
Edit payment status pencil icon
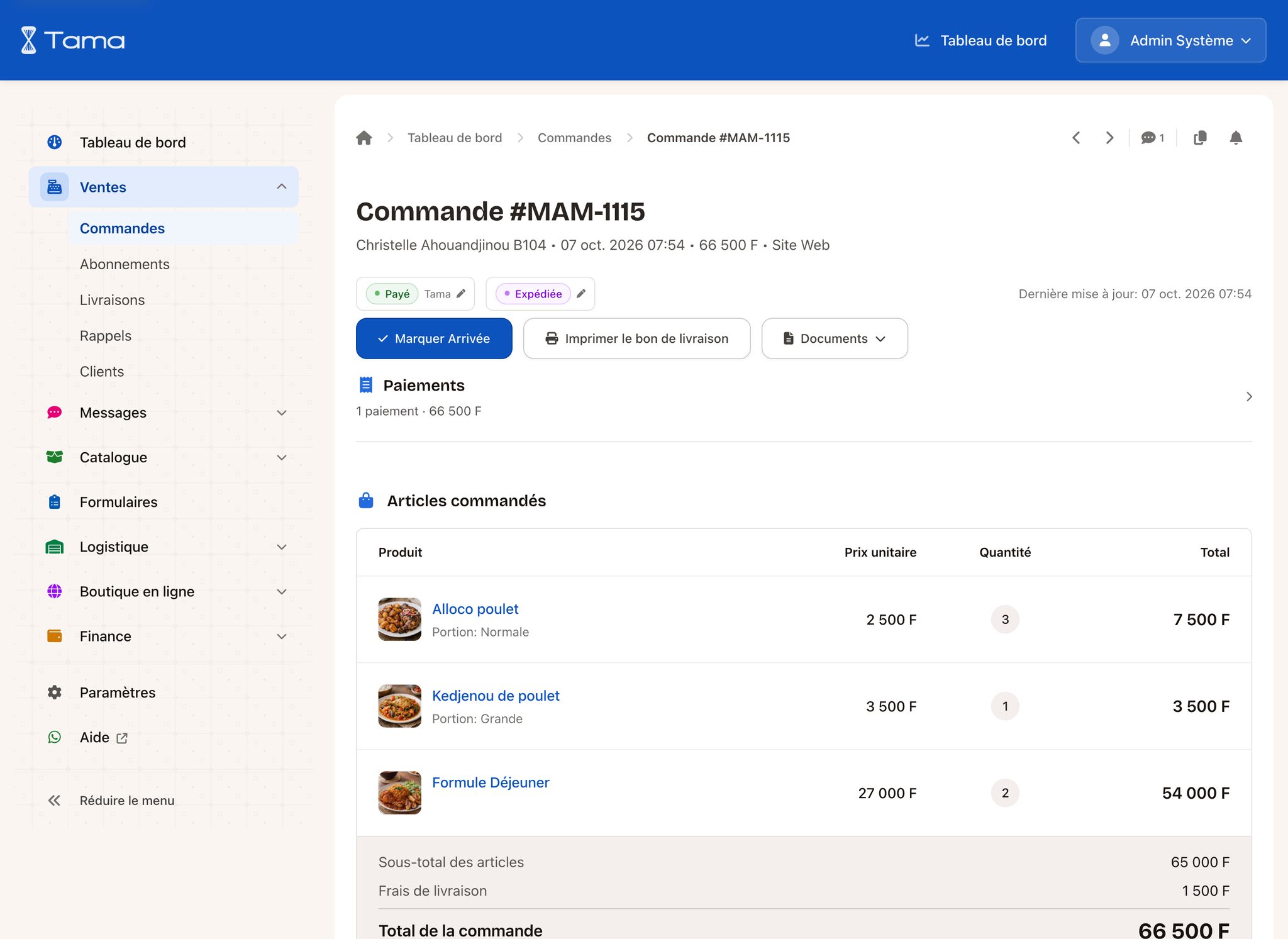pyautogui.click(x=461, y=294)
